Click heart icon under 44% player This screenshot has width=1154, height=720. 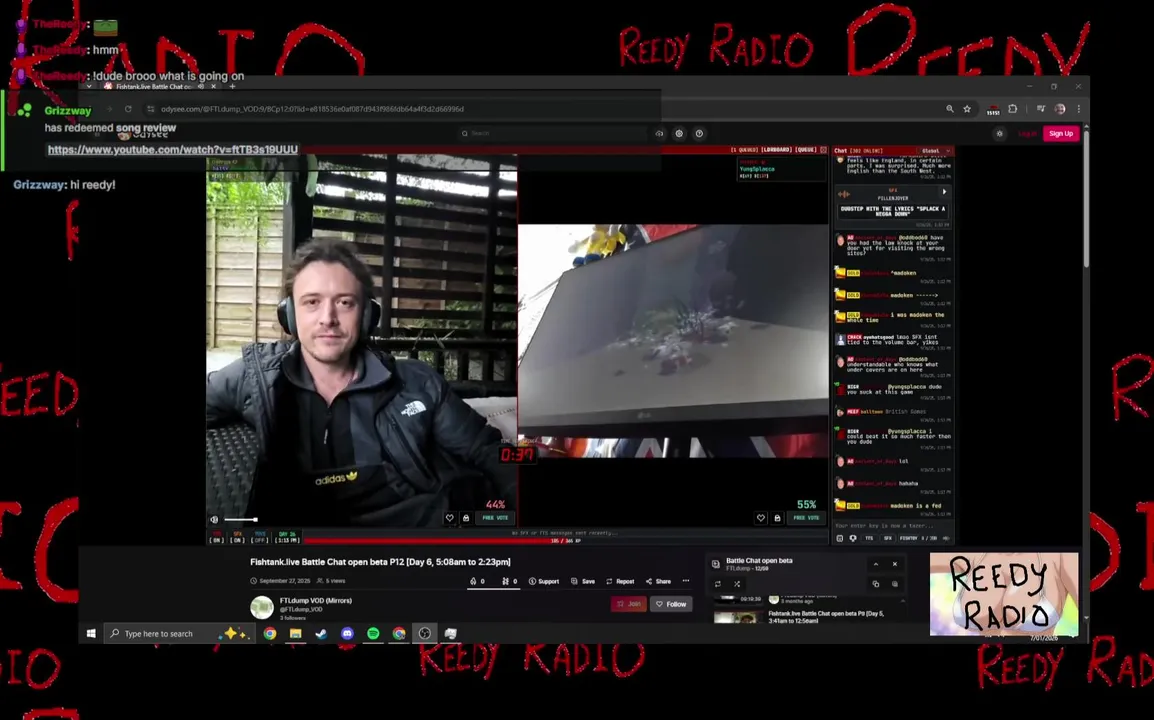[x=450, y=518]
